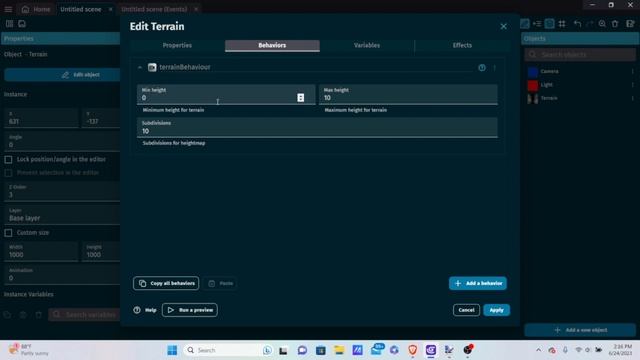The width and height of the screenshot is (640, 360).
Task: Close the Edit Terrain dialog
Action: pos(503,27)
